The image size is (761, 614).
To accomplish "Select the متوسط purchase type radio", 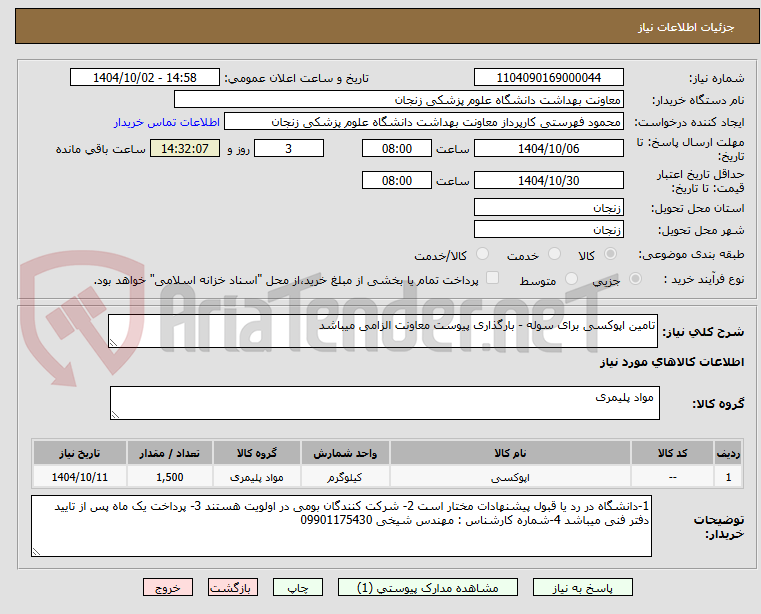I will click(x=571, y=279).
